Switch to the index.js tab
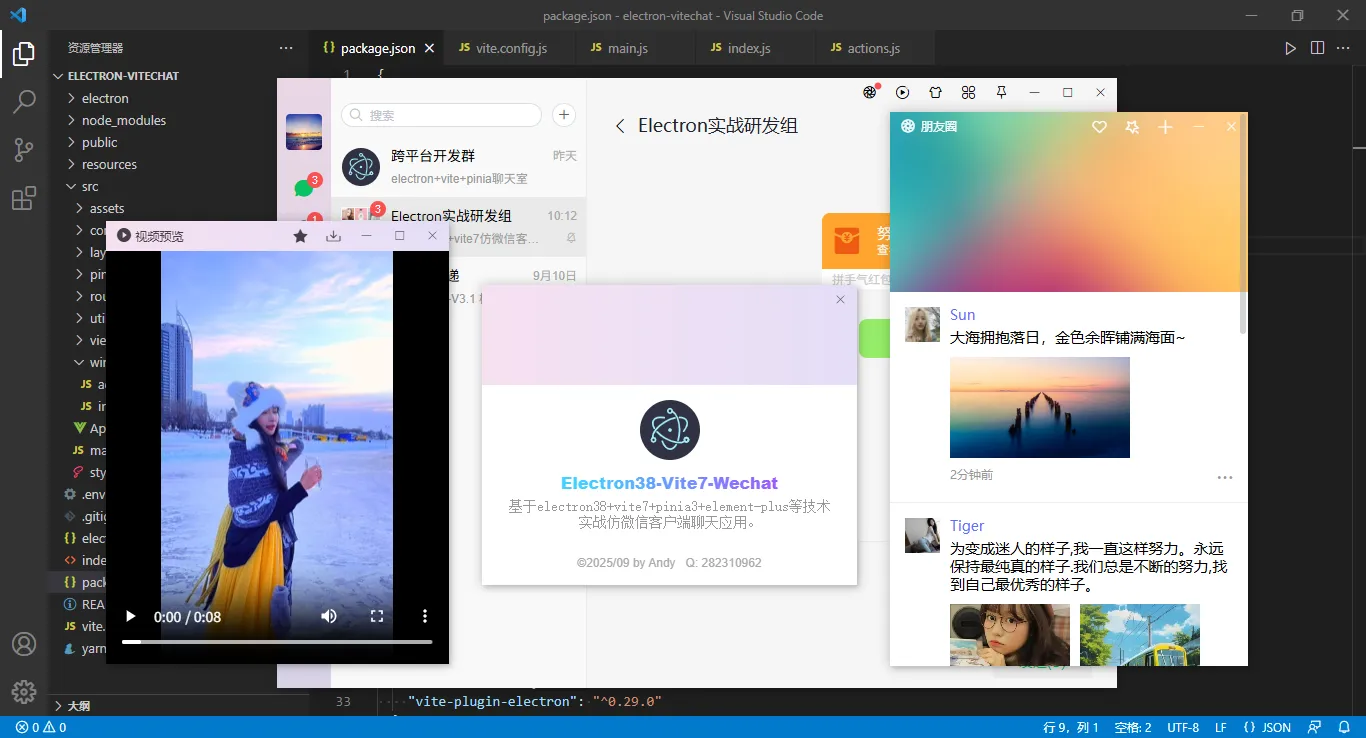 tap(749, 48)
